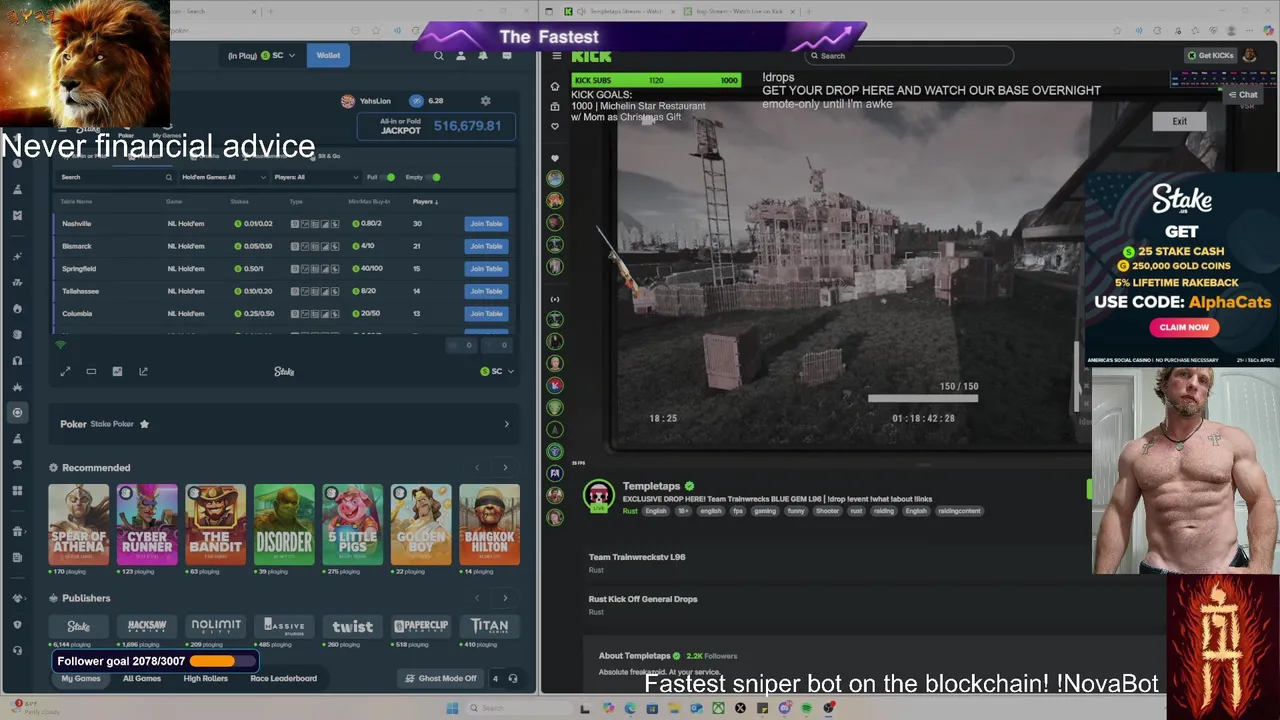
Task: Open Hacksaw Gaming publisher tile
Action: pos(147,626)
